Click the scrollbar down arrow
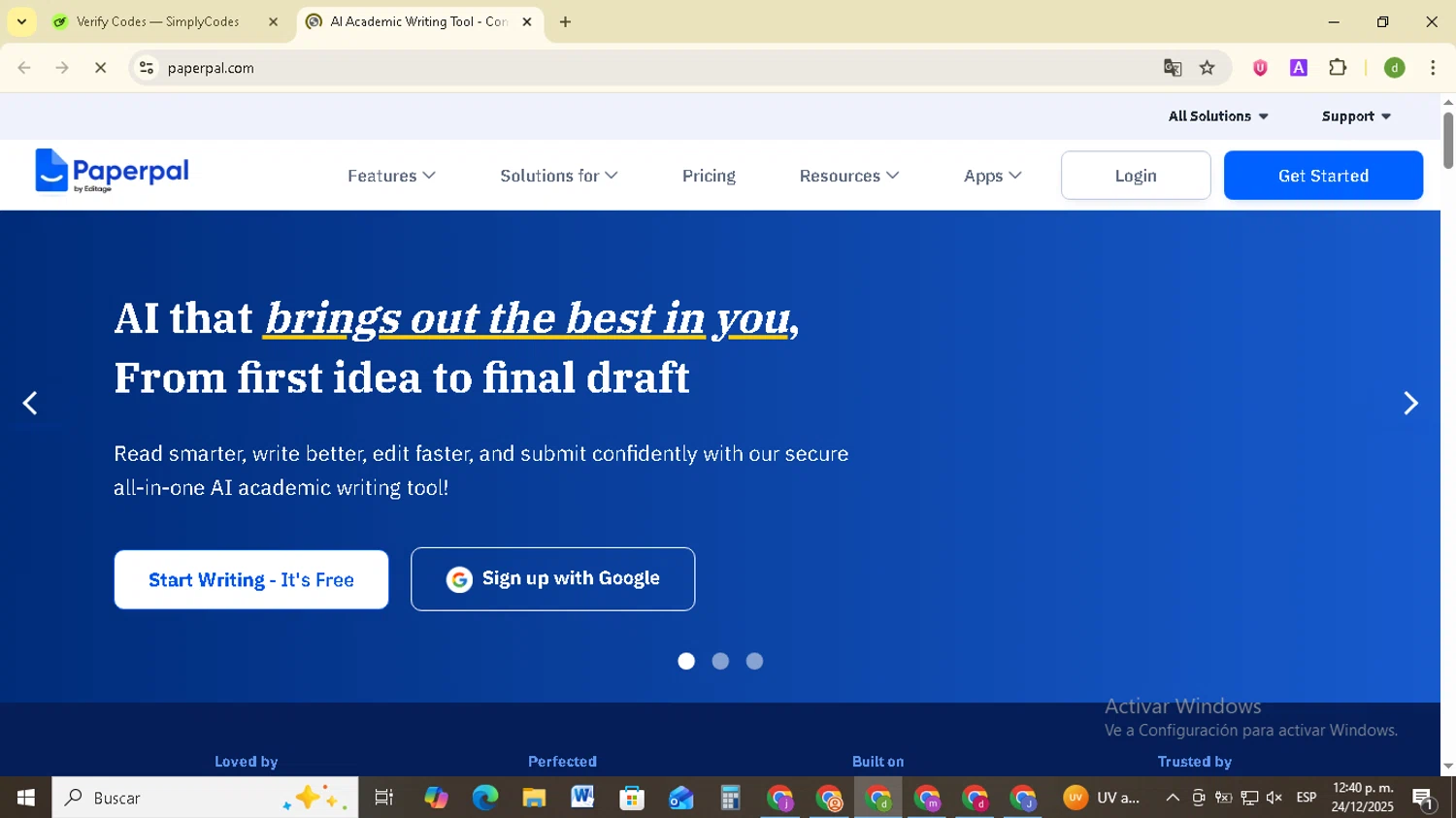Screen dimensions: 1456x818 coord(1448,767)
